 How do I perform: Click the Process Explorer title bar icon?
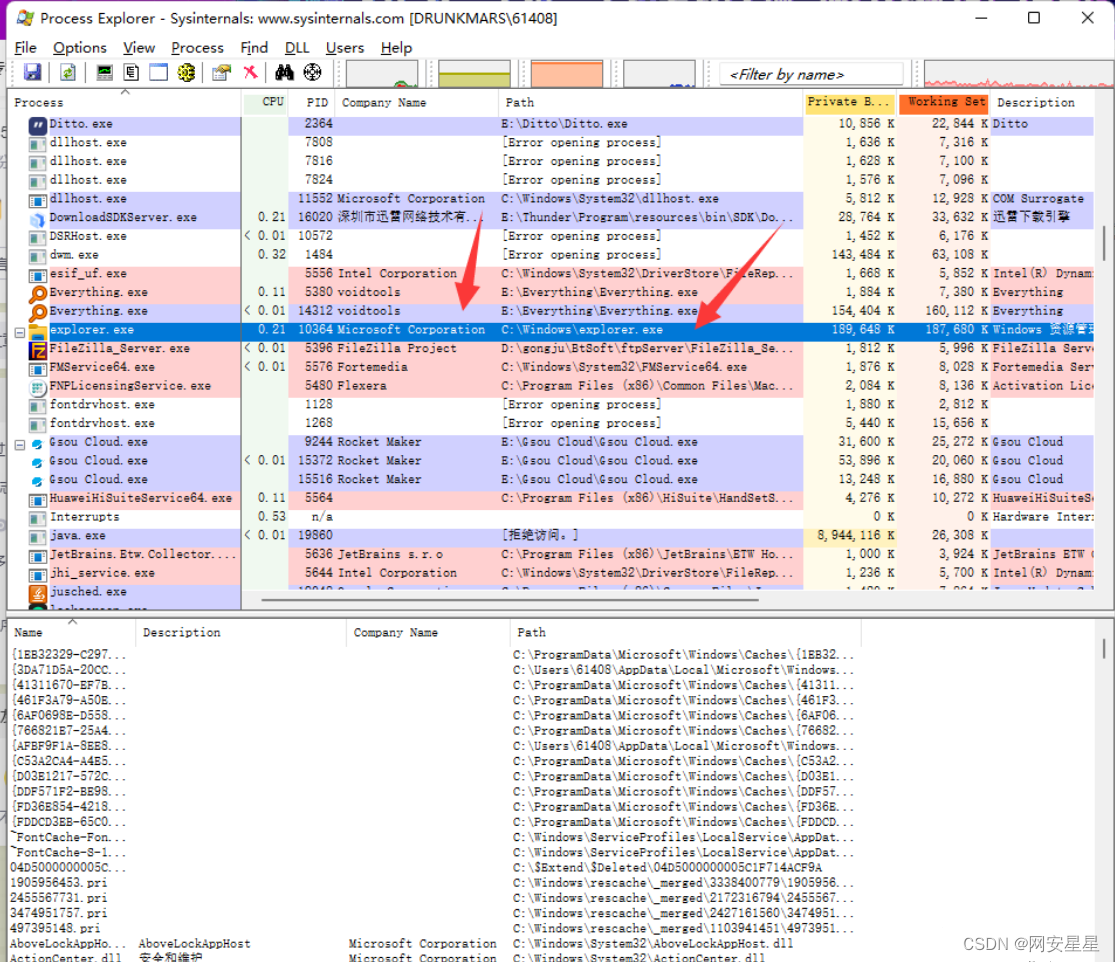tap(25, 18)
